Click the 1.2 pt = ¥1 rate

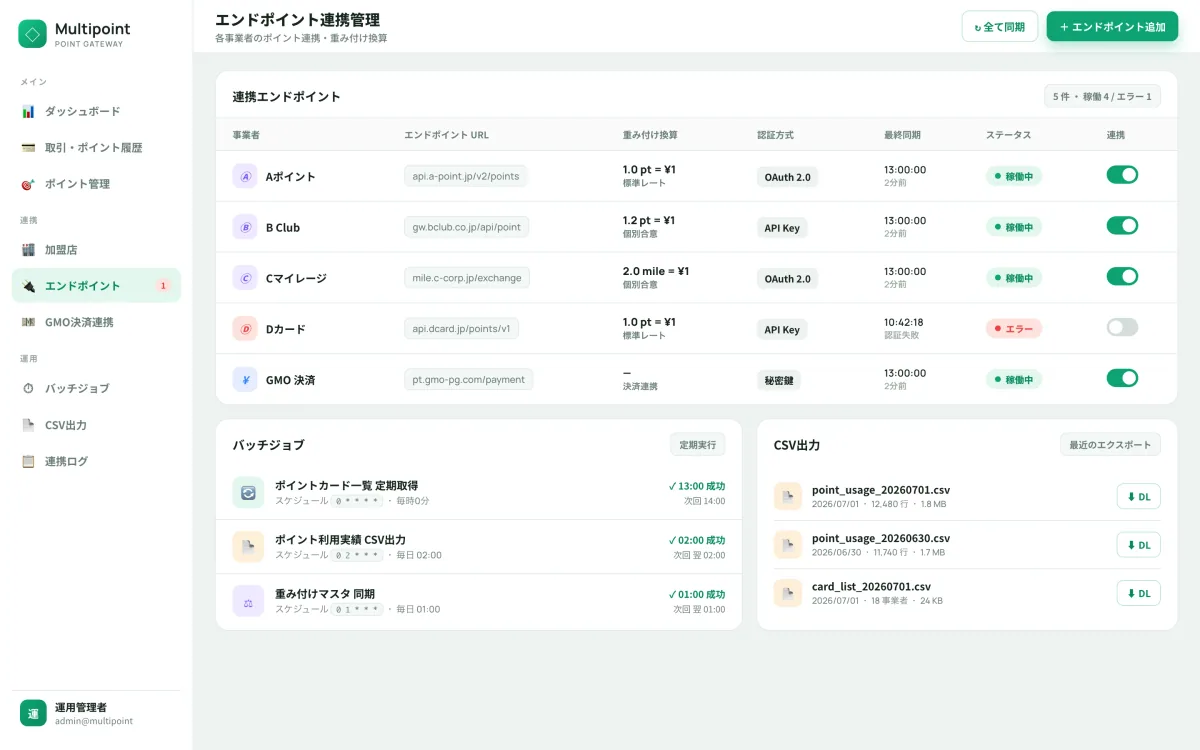click(649, 220)
